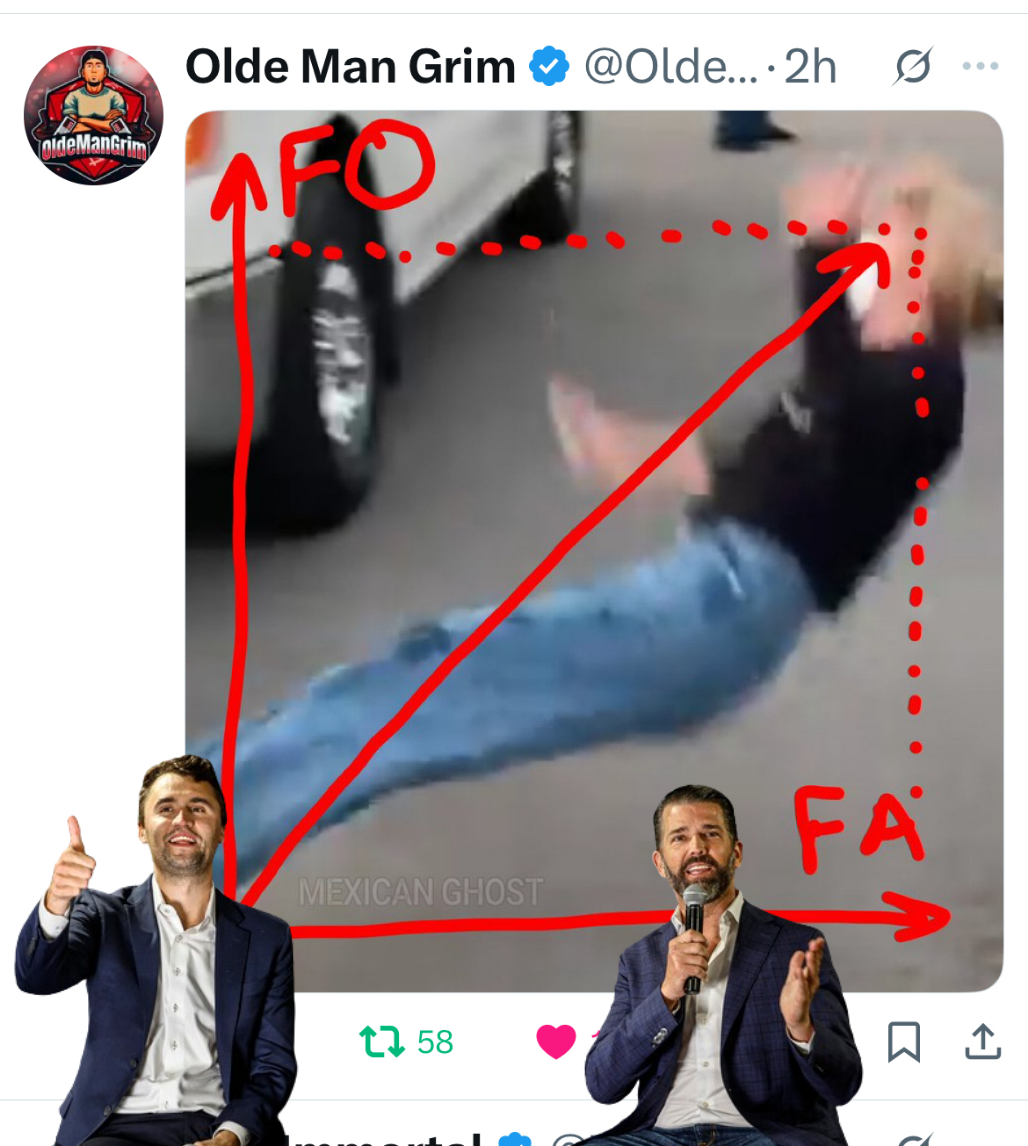Open the three-dot more options menu
This screenshot has width=1028, height=1146.
tap(981, 66)
